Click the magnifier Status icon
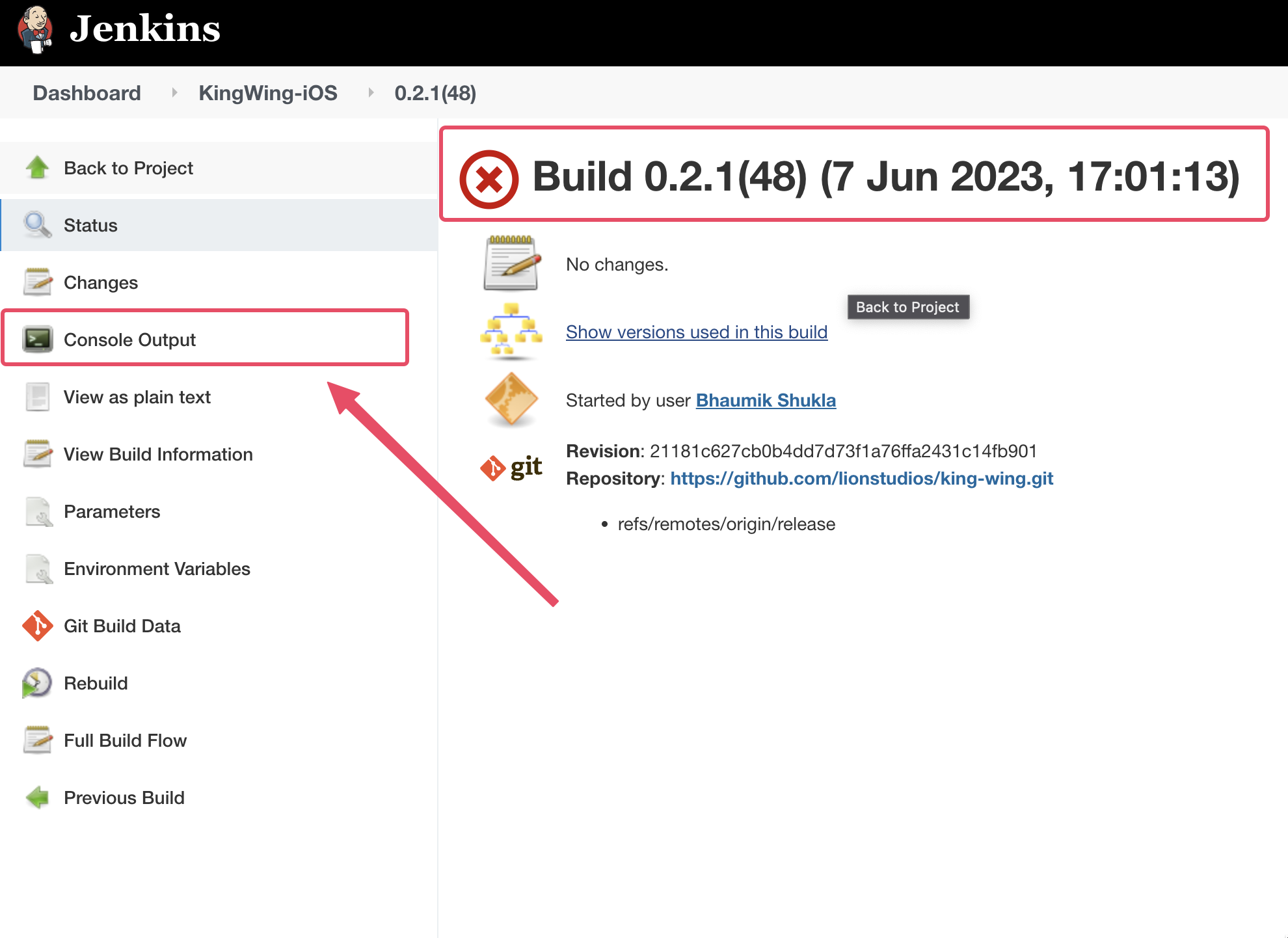Viewport: 1288px width, 938px height. 37,225
